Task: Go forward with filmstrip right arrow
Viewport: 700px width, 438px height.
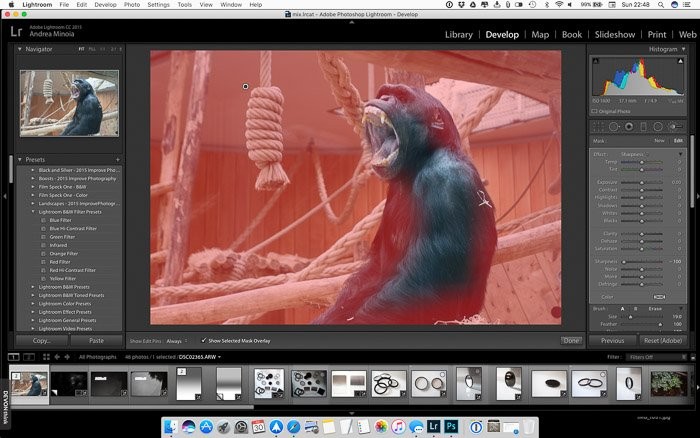Action: point(67,357)
